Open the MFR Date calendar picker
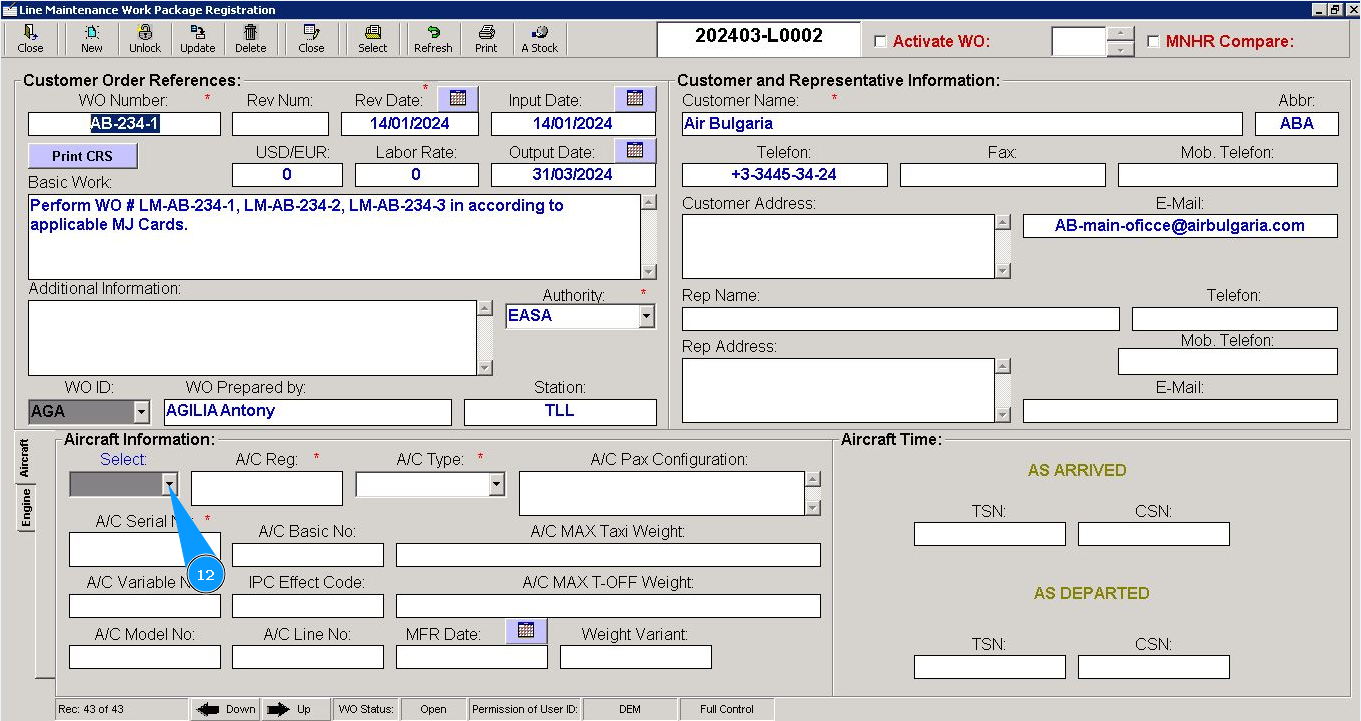Screen dimensions: 1361x721 [x=526, y=631]
